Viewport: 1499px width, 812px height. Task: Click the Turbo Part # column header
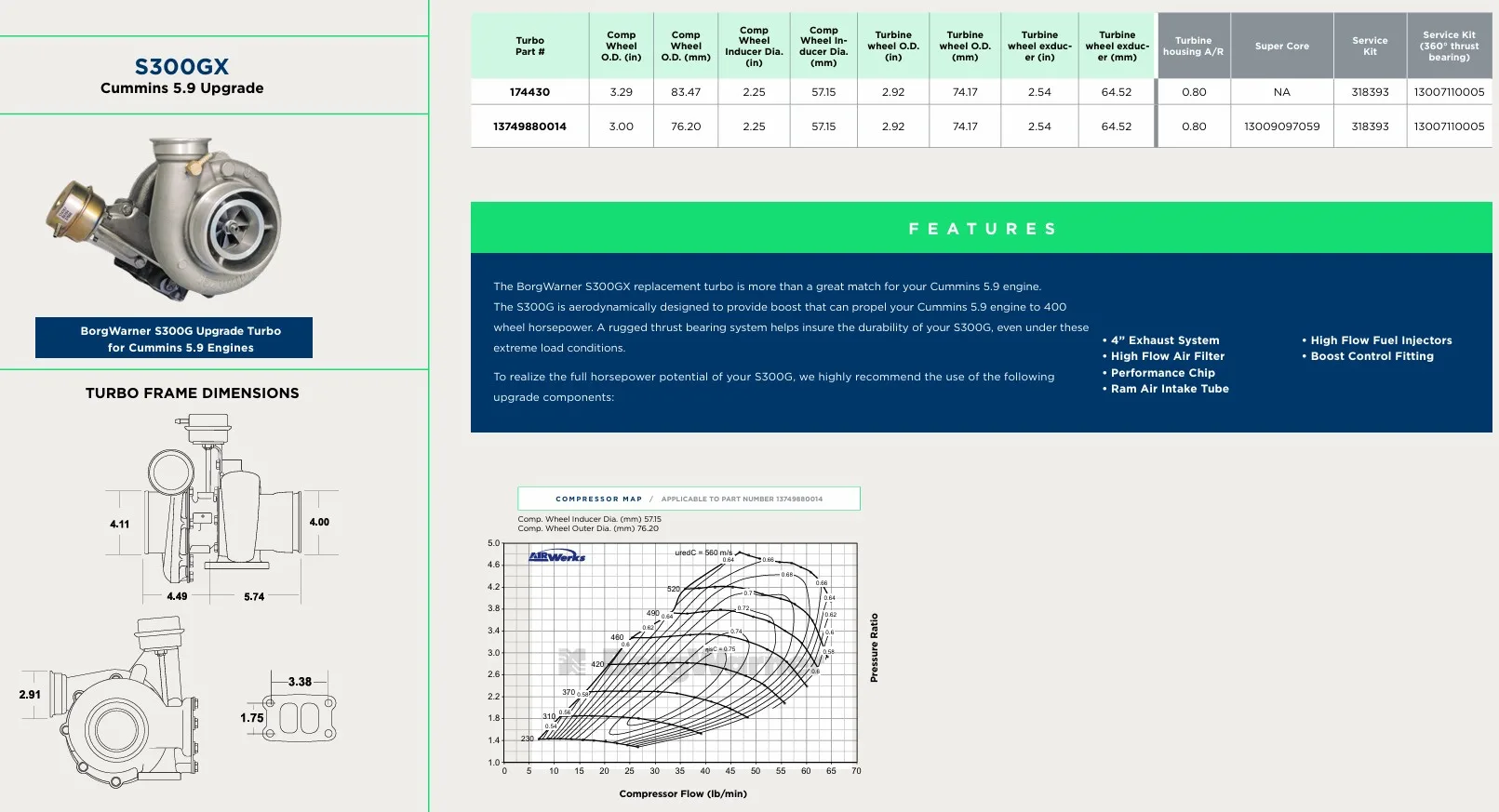(529, 47)
